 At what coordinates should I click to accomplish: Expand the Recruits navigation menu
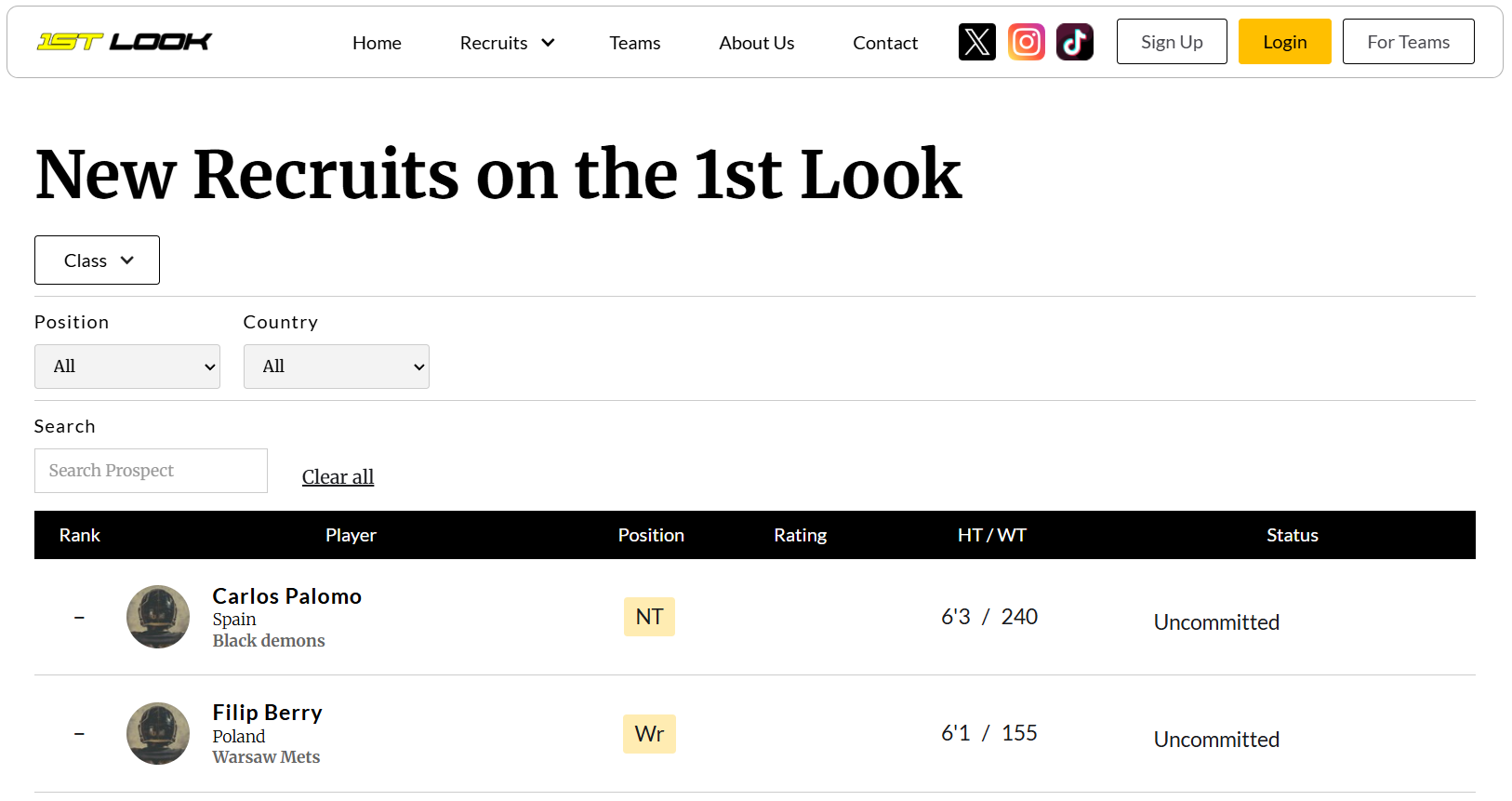(x=507, y=42)
